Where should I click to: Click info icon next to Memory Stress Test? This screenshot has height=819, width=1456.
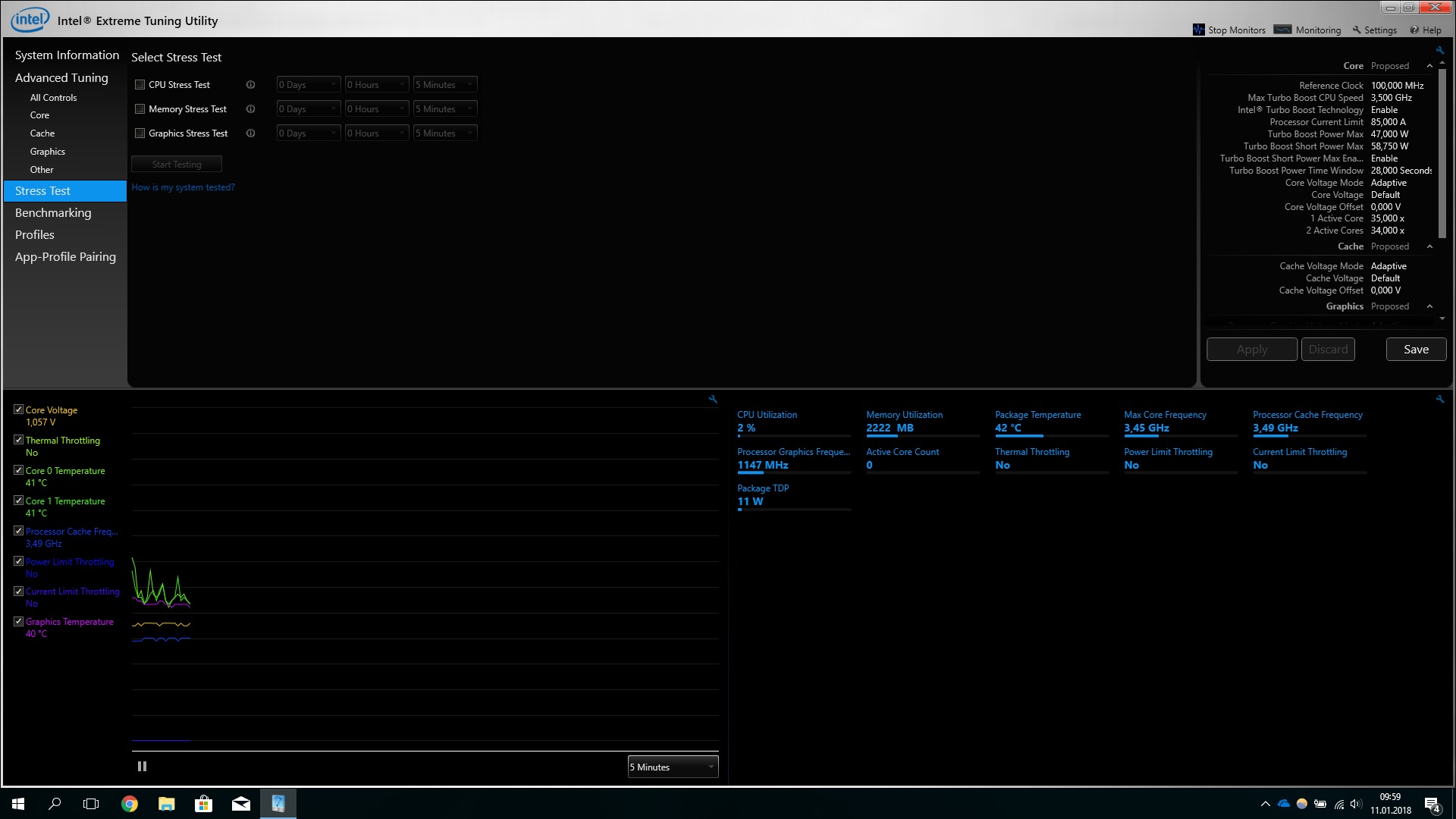point(250,109)
